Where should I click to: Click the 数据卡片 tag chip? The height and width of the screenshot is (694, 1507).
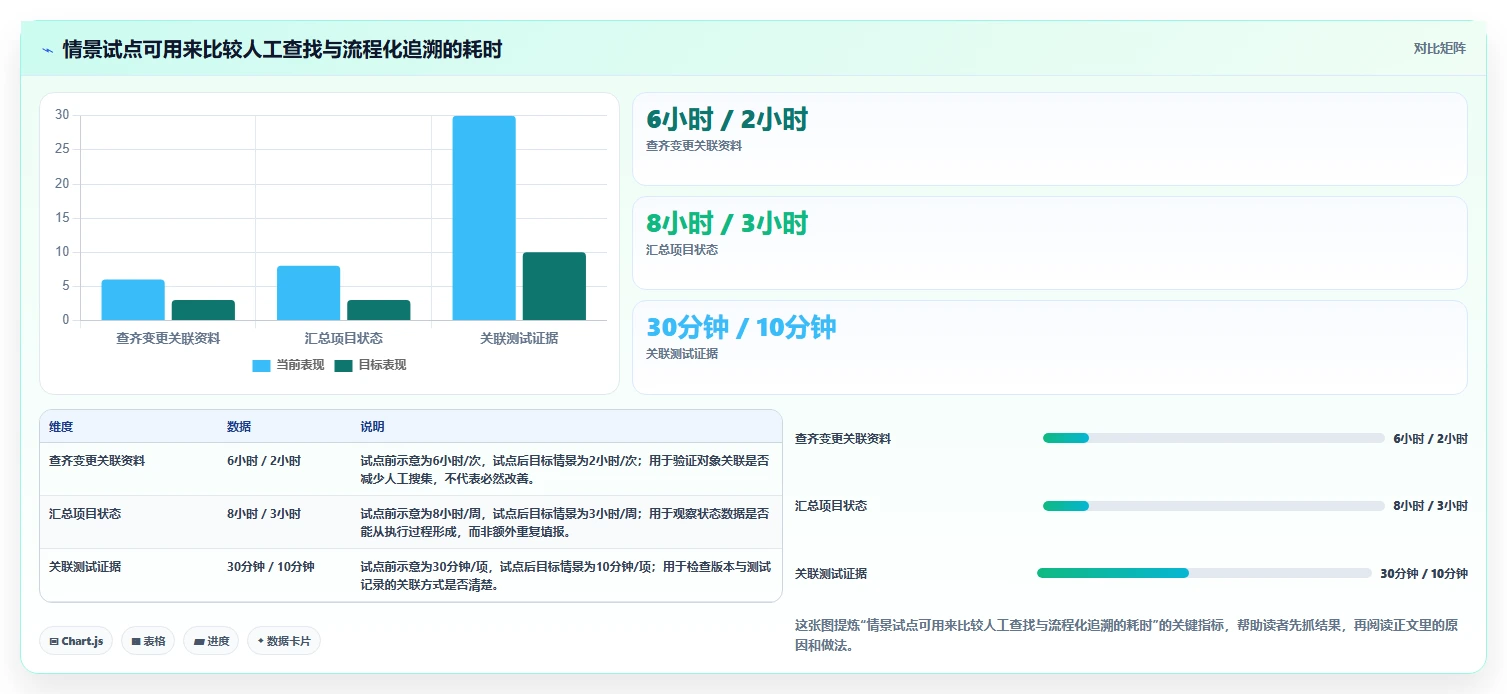click(284, 641)
